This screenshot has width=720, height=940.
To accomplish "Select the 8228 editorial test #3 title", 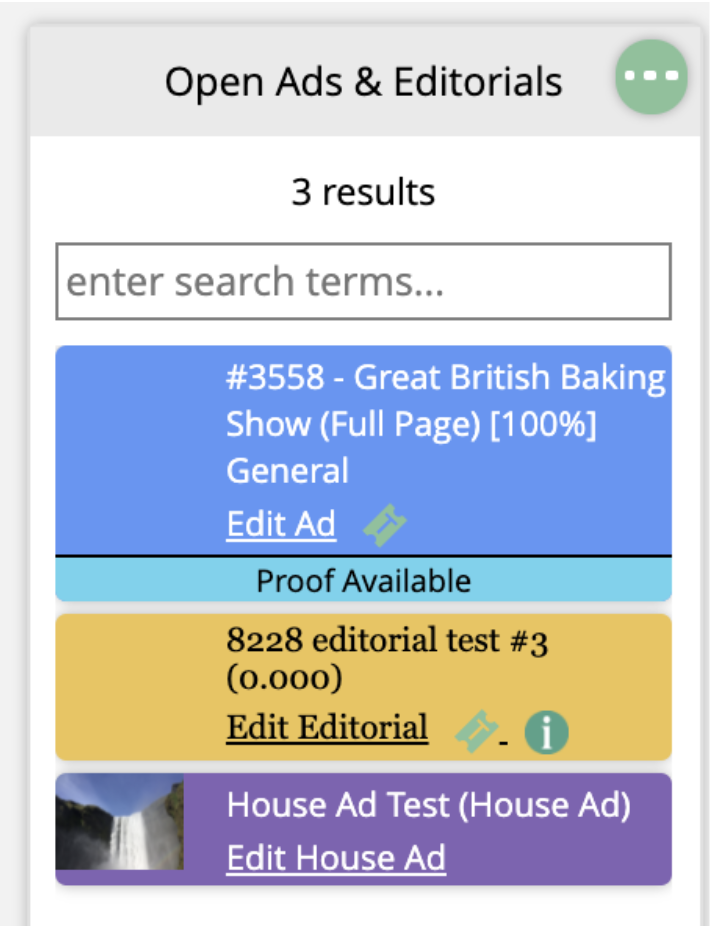I will click(387, 640).
